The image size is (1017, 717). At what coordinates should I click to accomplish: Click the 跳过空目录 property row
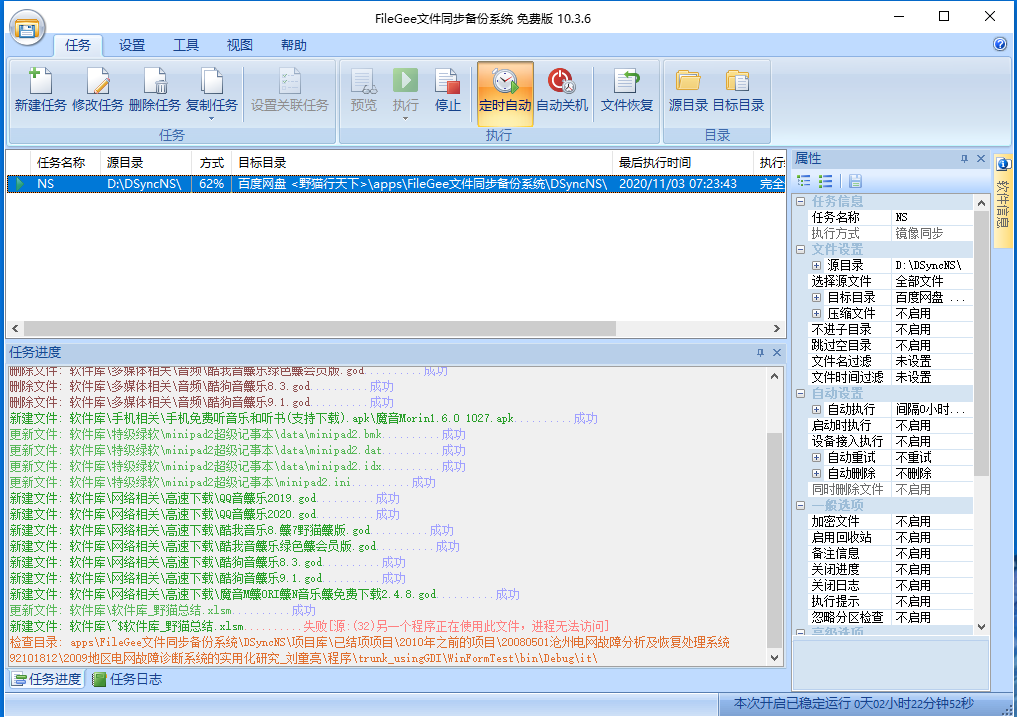(890, 346)
